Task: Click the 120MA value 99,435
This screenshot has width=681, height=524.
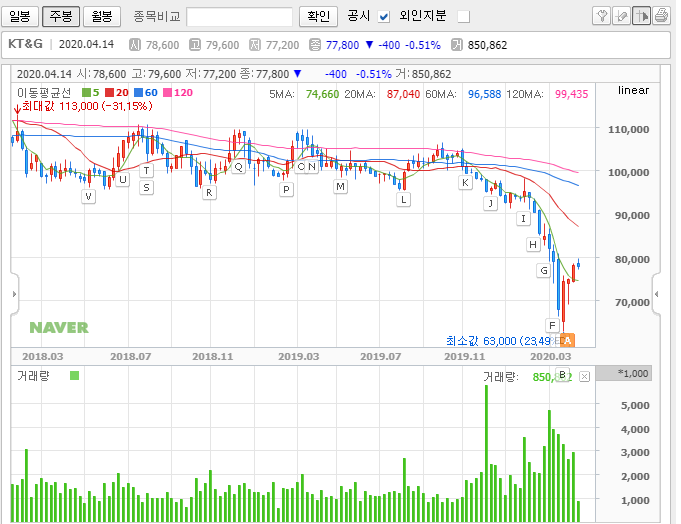Action: (572, 94)
